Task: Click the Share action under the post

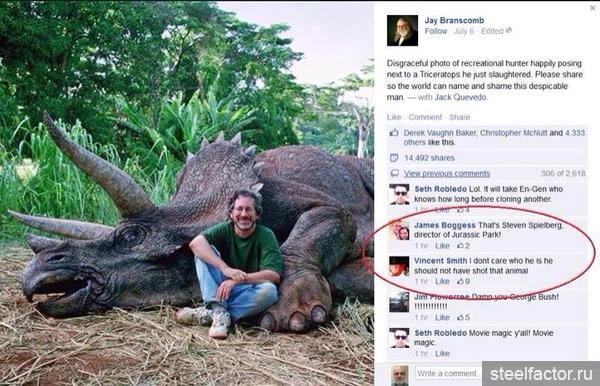Action: [460, 117]
